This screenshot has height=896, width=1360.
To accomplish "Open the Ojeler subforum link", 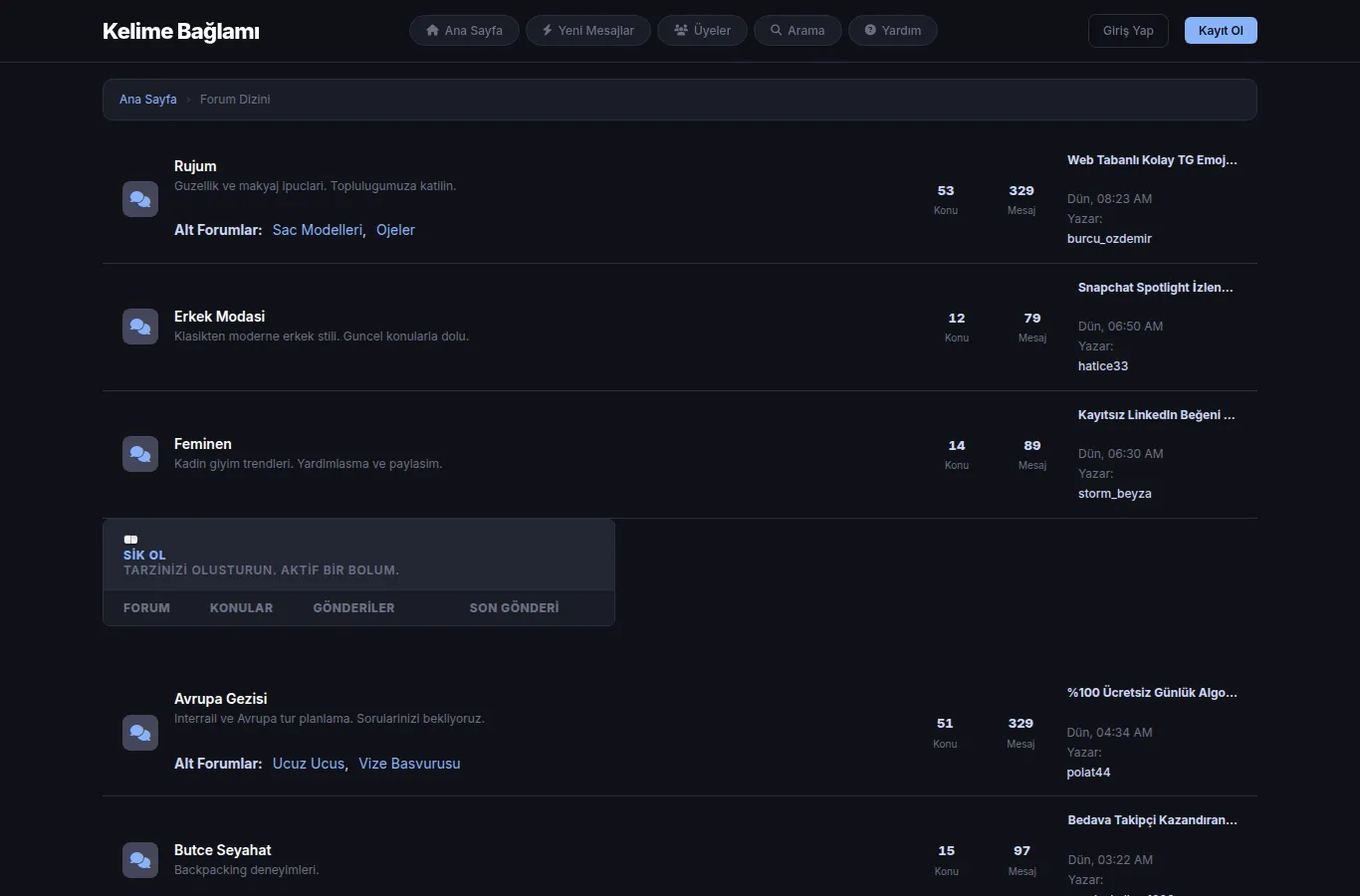I will [395, 230].
